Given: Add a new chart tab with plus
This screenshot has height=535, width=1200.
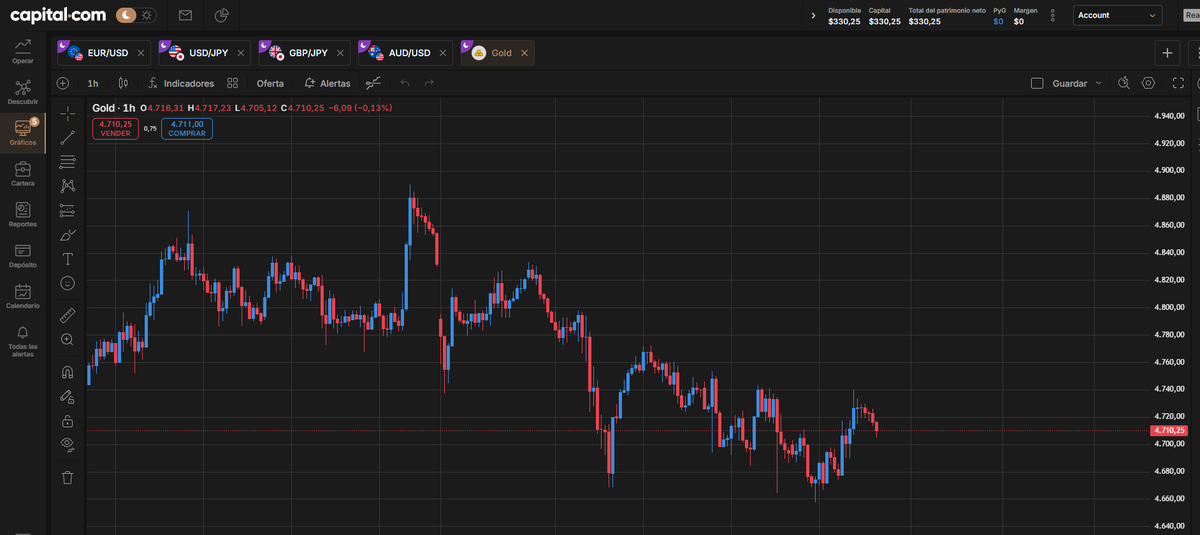Looking at the screenshot, I should [x=1167, y=52].
